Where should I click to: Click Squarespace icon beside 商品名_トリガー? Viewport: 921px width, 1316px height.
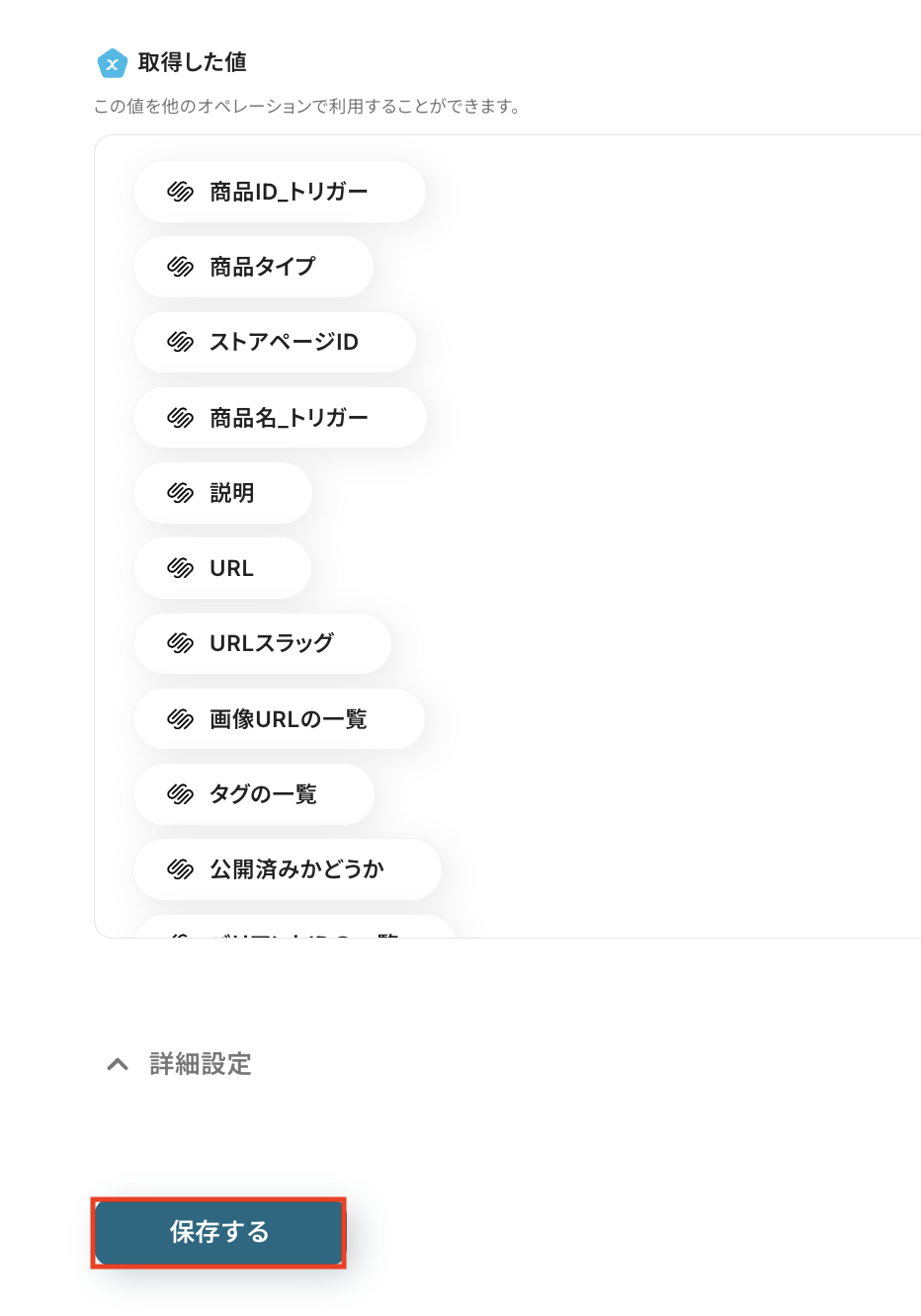tap(180, 418)
